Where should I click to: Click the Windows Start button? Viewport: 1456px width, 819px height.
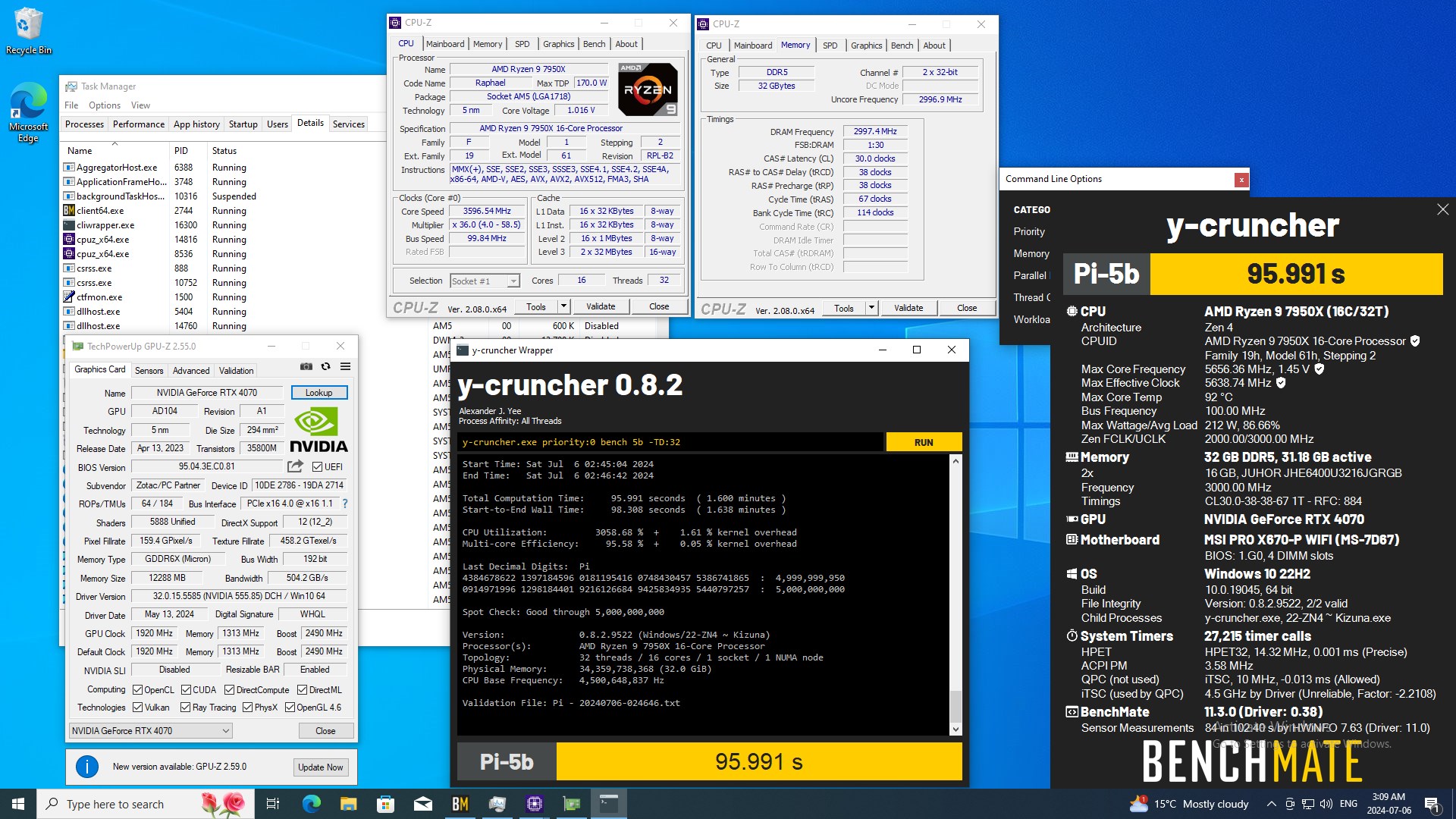[x=18, y=804]
